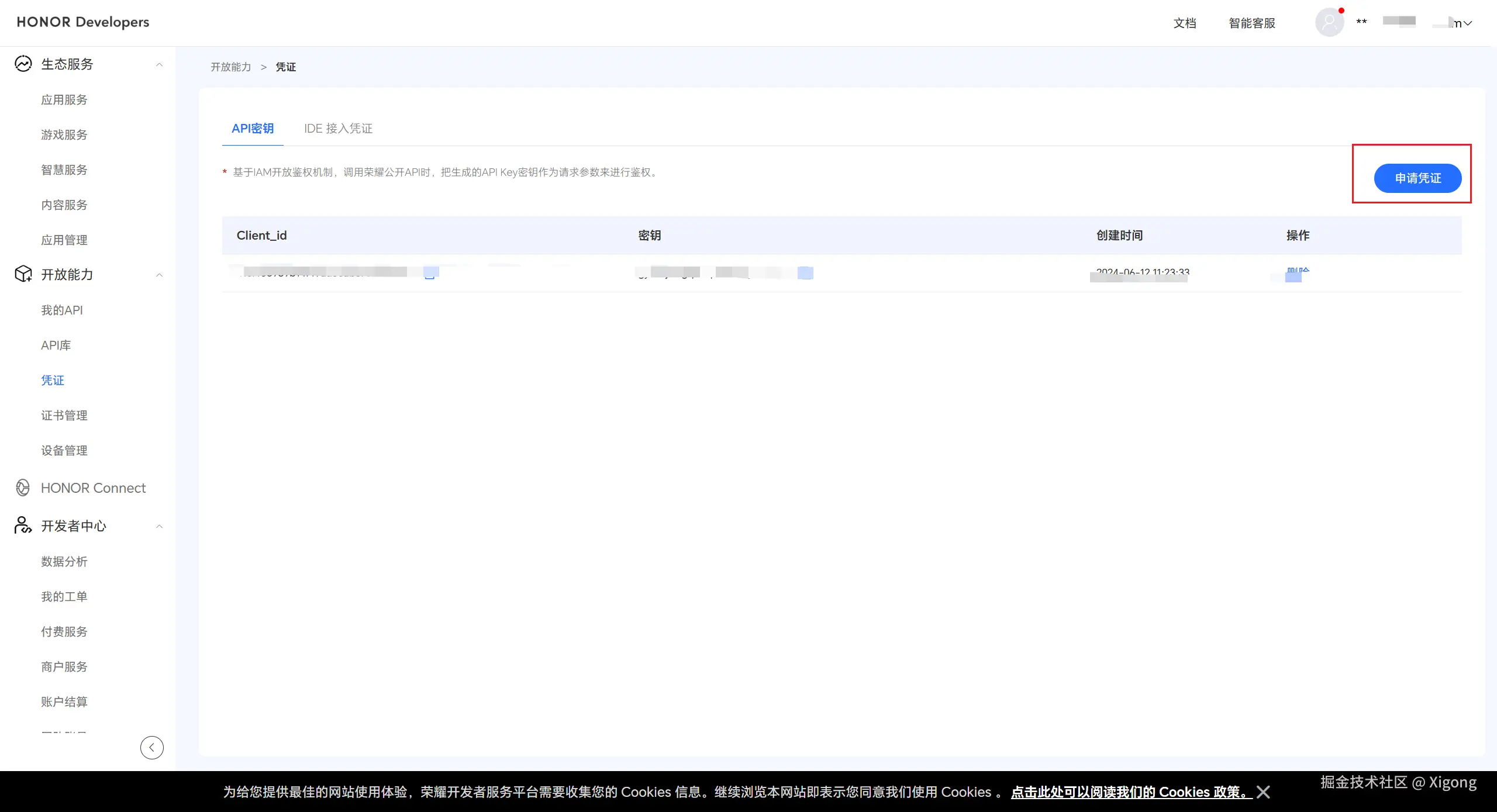Viewport: 1497px width, 812px height.
Task: Collapse the 开放能力 section chevron
Action: (x=159, y=275)
